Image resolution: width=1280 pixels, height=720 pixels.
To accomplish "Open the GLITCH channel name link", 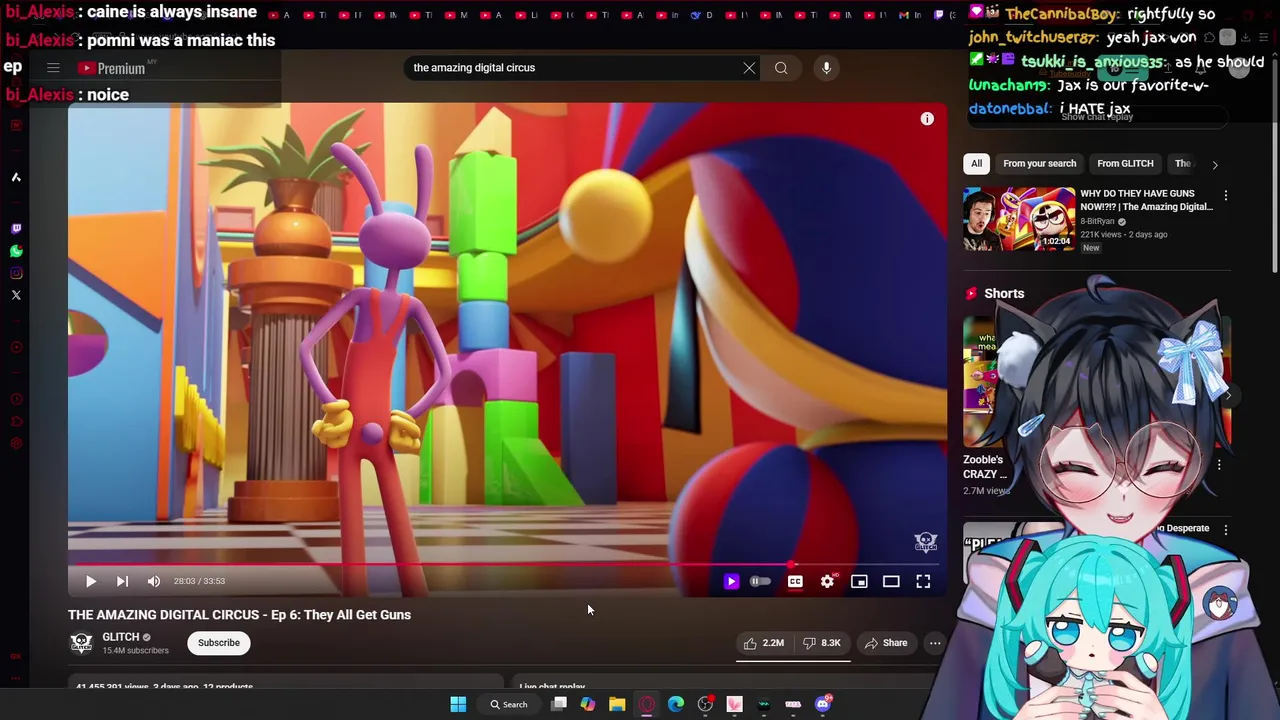I will (x=120, y=637).
